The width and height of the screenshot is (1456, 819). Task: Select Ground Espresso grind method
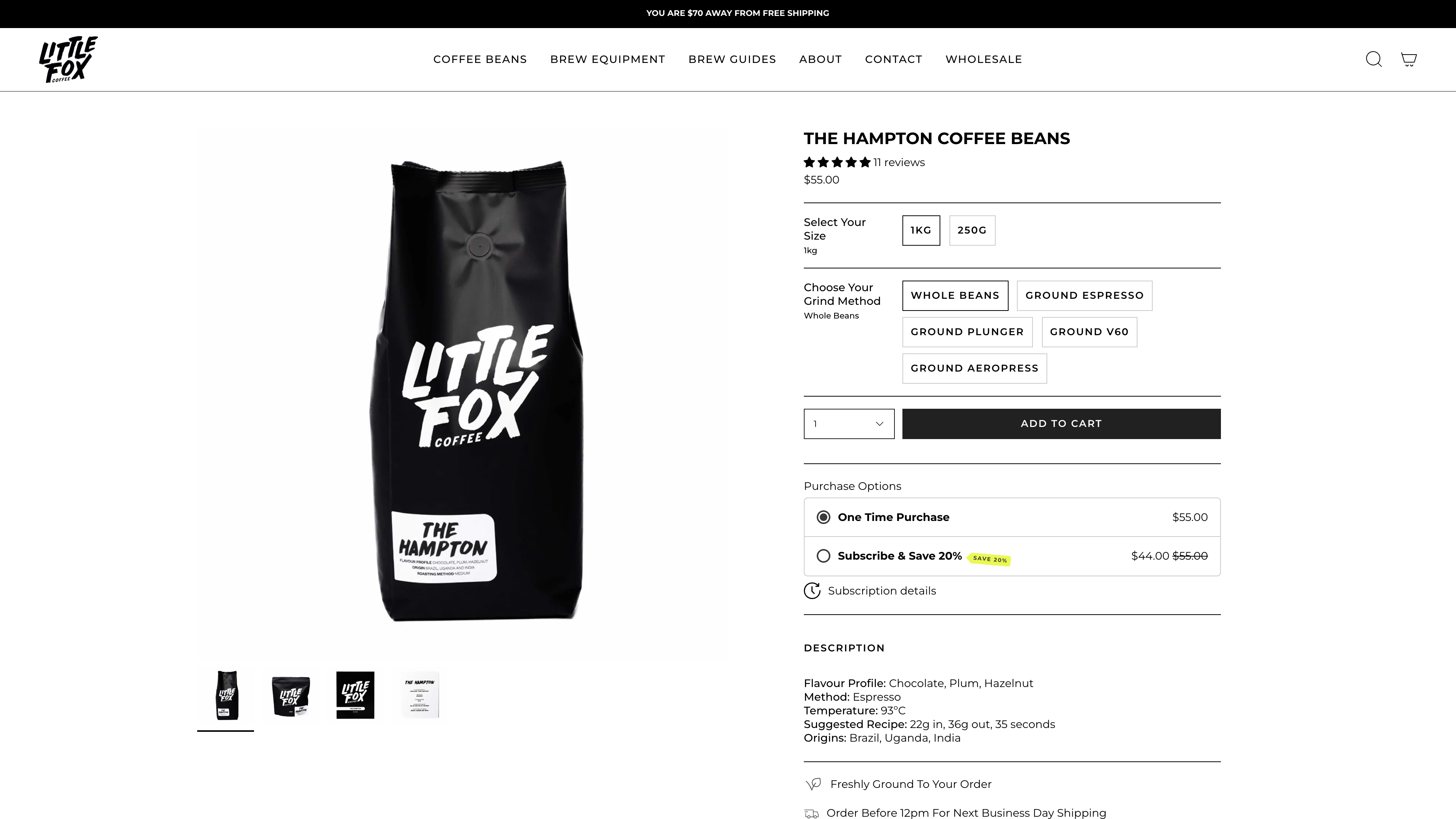pos(1084,295)
